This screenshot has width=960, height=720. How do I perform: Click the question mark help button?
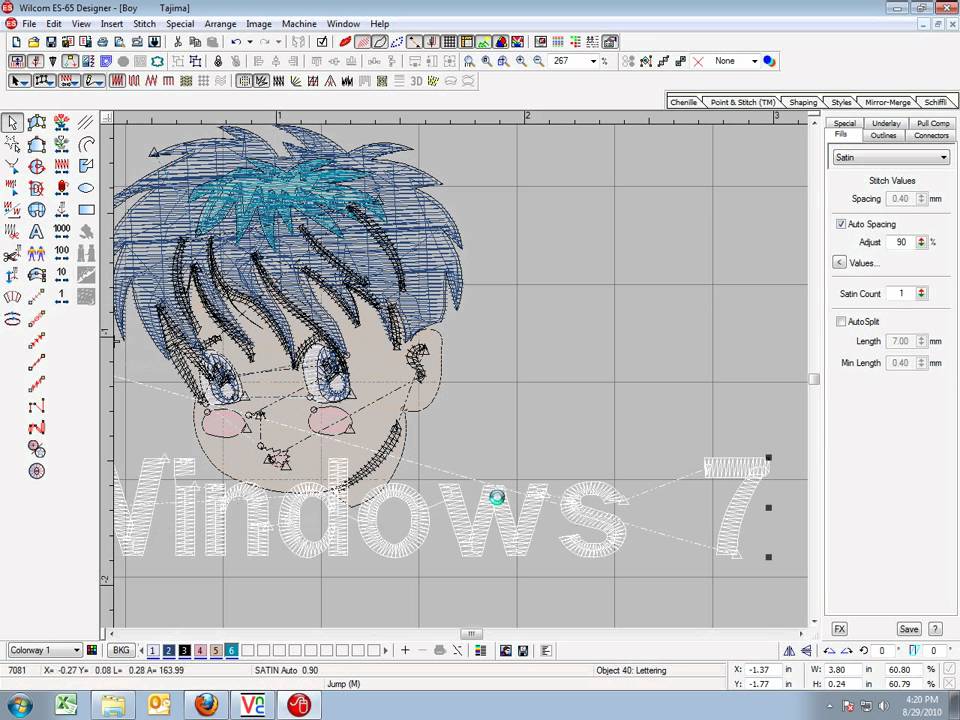coord(935,629)
